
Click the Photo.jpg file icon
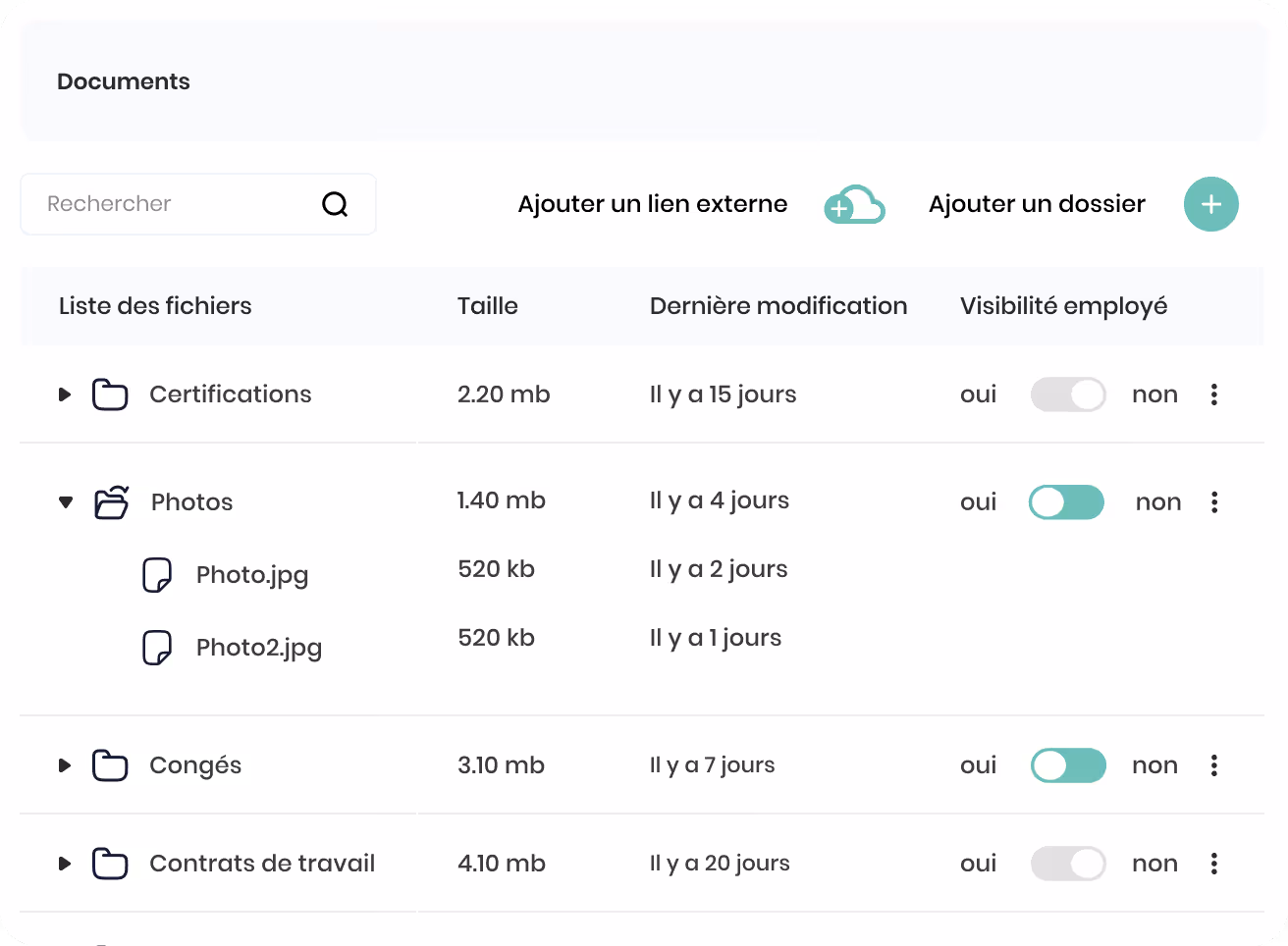(x=157, y=575)
